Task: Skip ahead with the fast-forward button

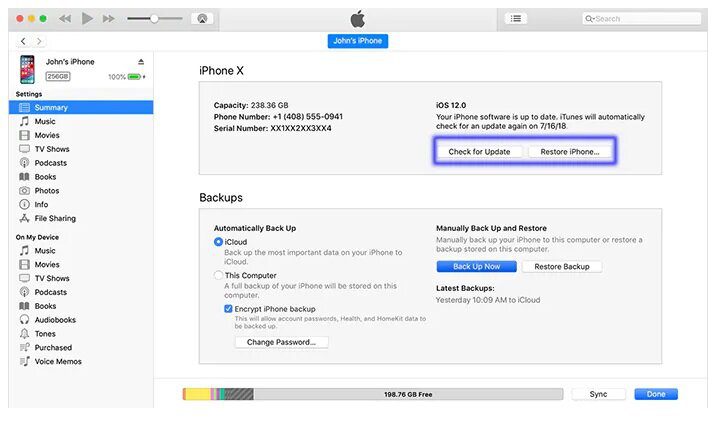Action: click(x=109, y=19)
